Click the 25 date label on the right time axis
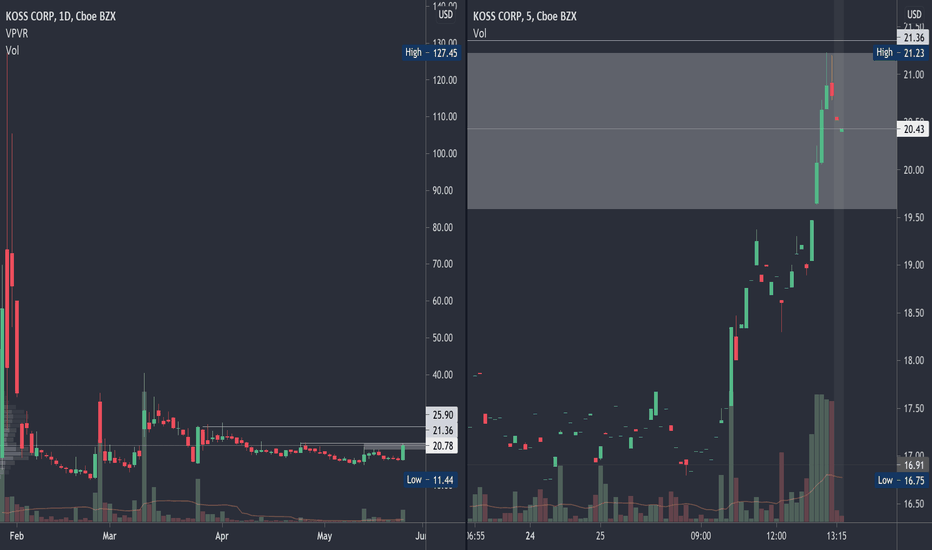 point(600,536)
